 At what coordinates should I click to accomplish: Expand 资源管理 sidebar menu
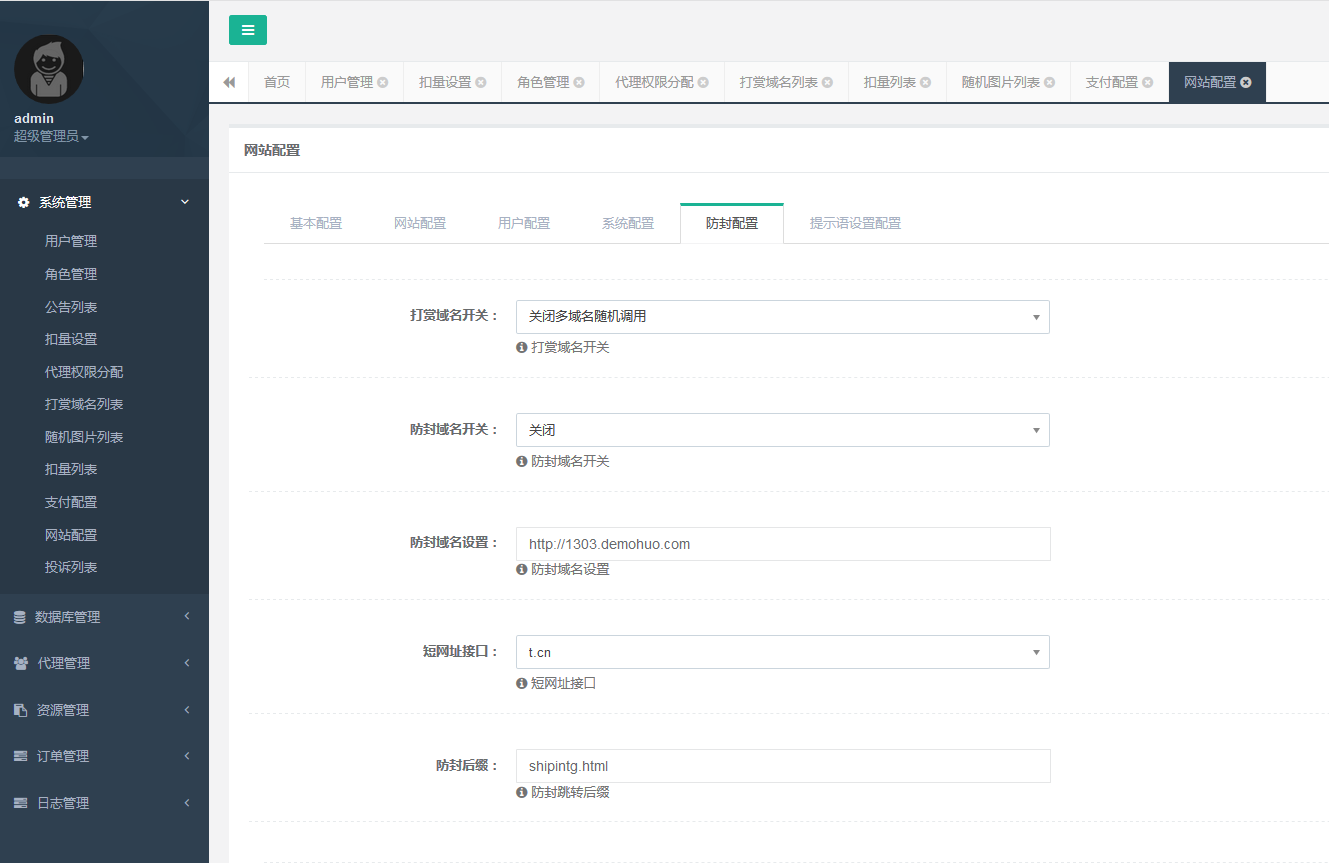104,710
